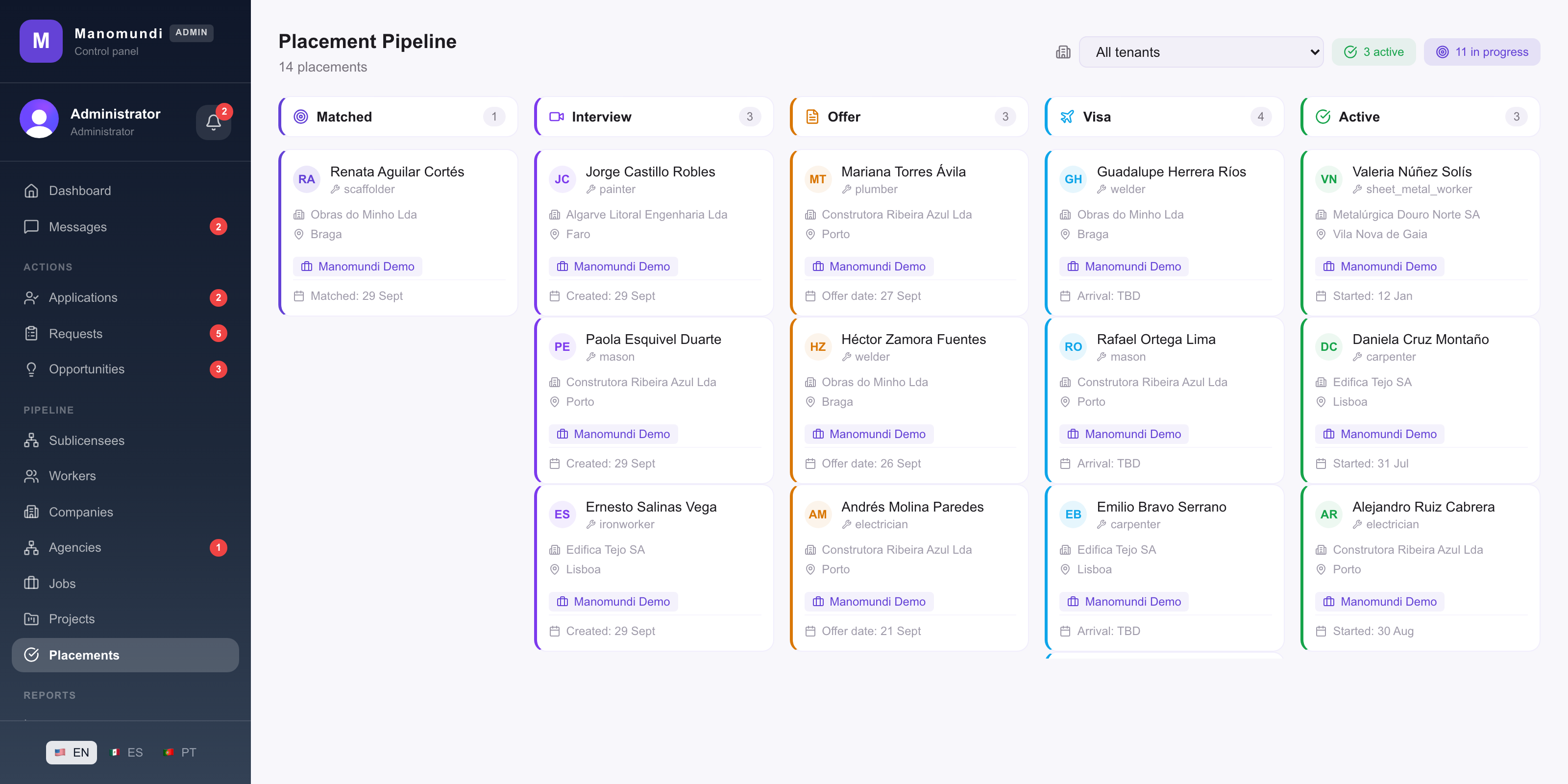Go to Applications in sidebar
Viewport: 1568px width, 784px height.
[x=125, y=297]
